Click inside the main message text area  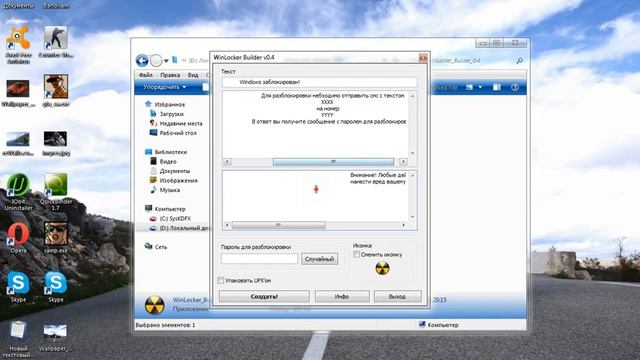click(x=315, y=124)
